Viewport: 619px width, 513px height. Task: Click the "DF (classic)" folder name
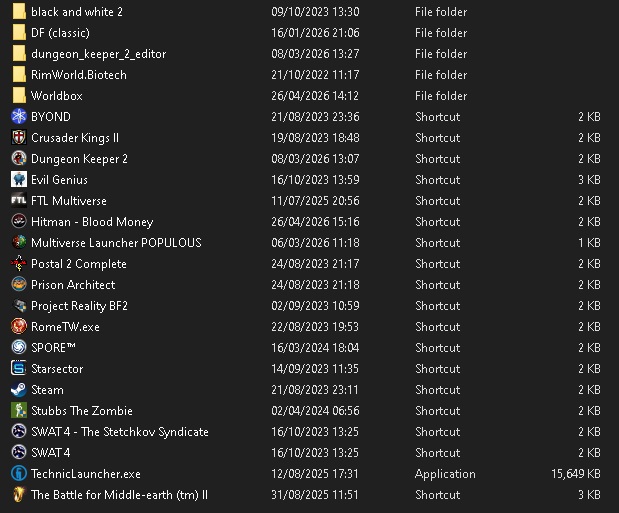[x=60, y=33]
